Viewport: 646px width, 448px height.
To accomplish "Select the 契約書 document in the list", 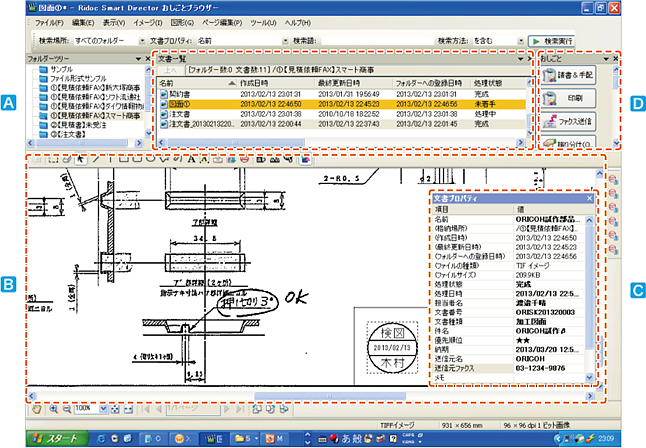I will pos(180,93).
